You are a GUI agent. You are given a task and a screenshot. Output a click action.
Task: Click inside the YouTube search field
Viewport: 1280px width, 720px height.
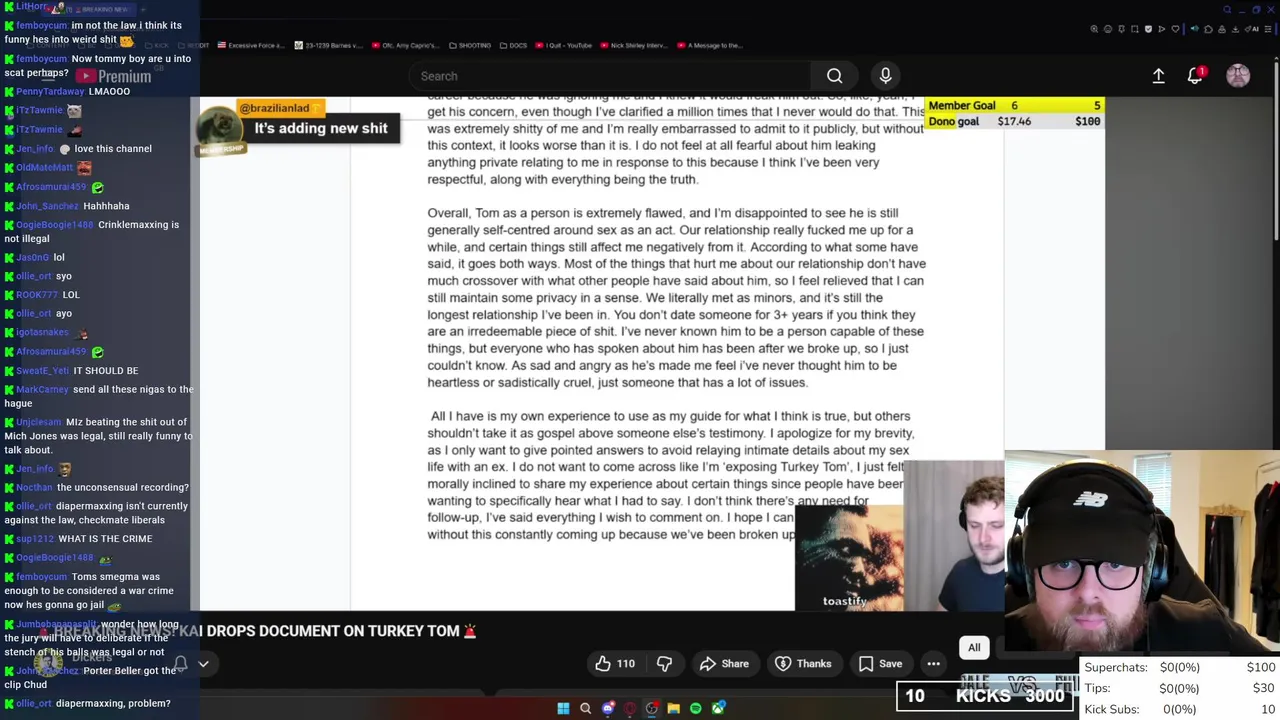tap(610, 76)
